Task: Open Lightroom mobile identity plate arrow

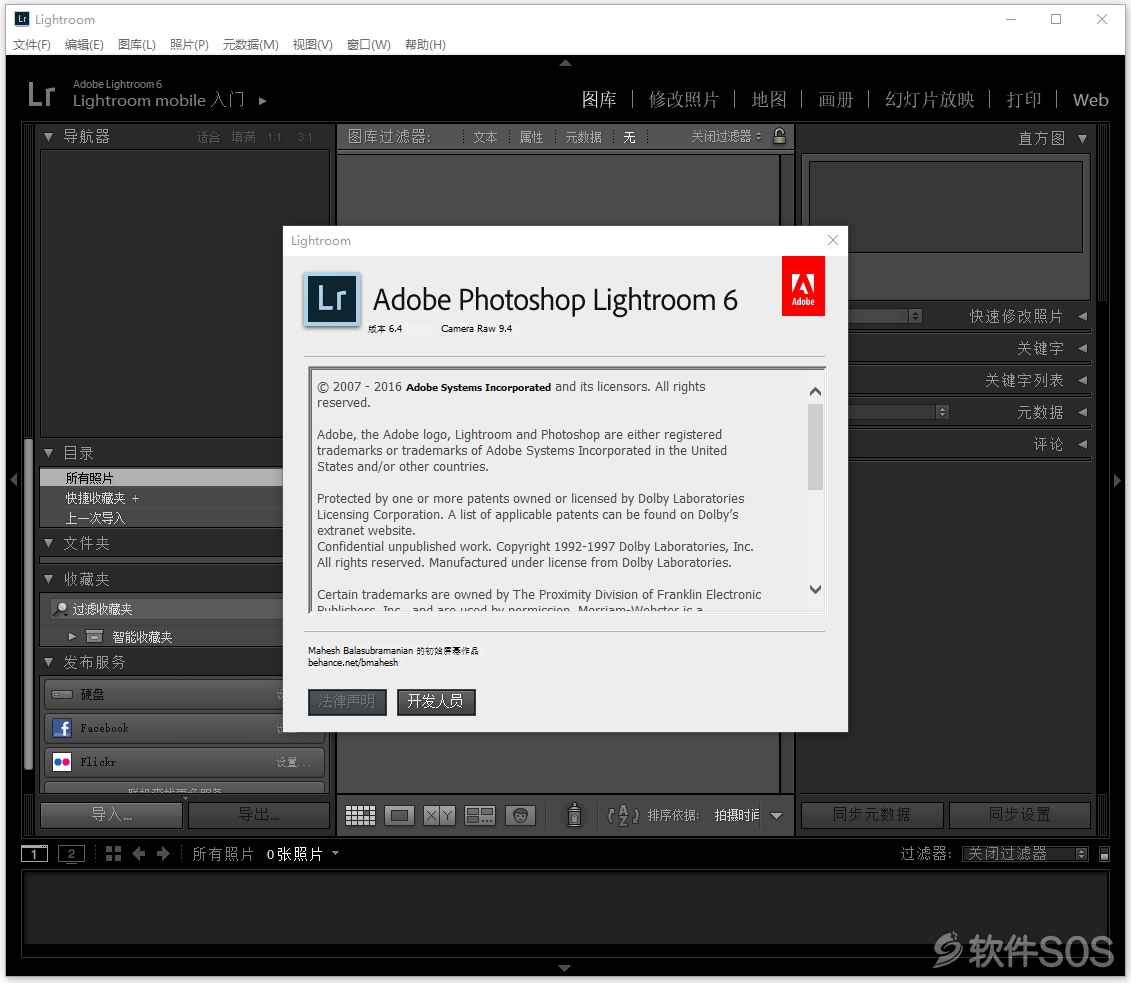Action: [263, 101]
